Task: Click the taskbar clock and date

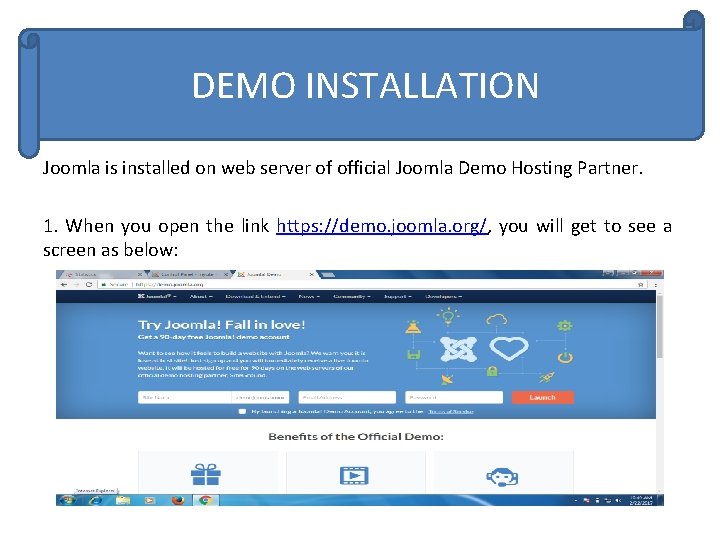Action: click(641, 500)
